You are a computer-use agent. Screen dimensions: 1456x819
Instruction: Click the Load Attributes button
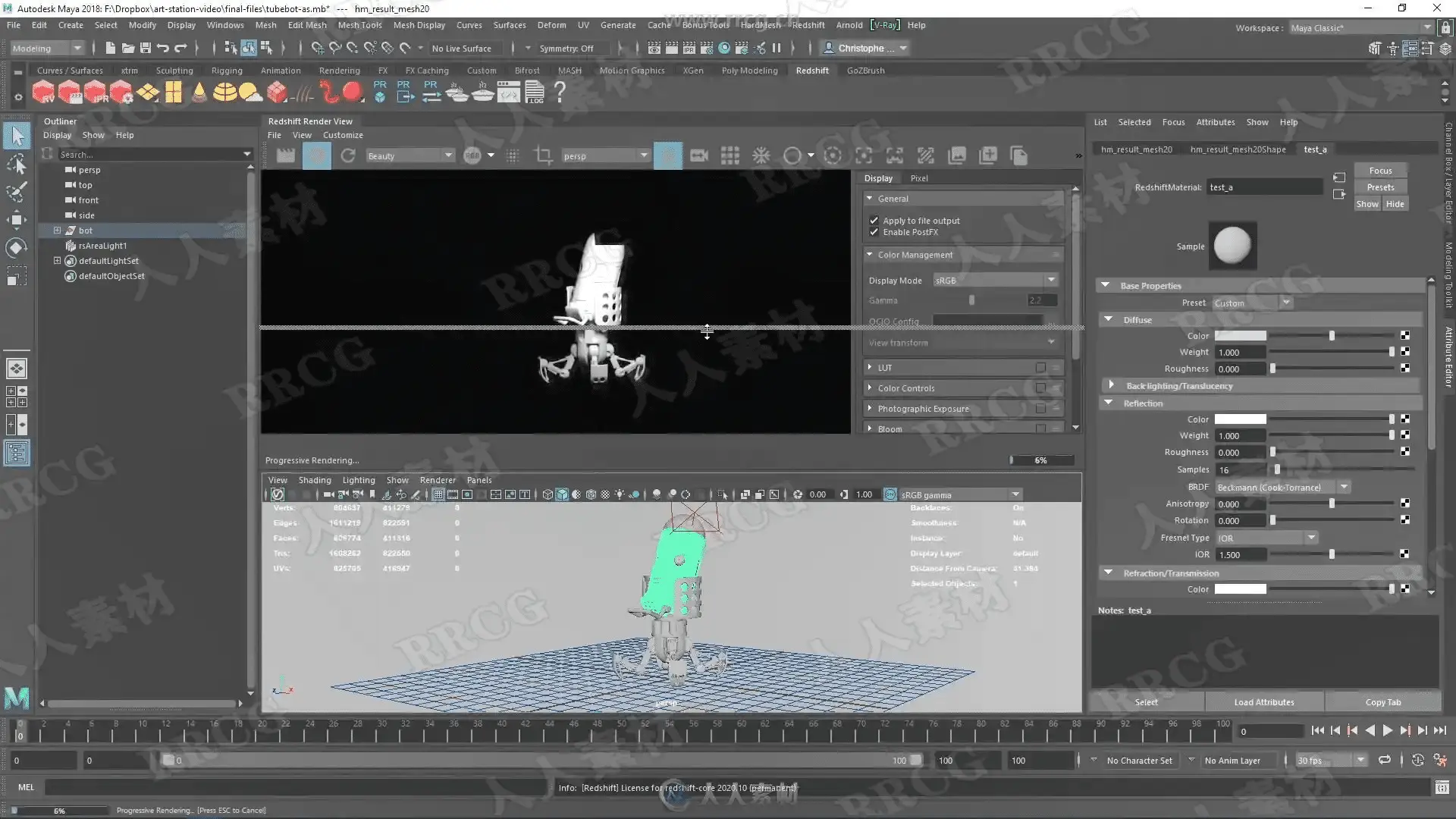coord(1263,702)
